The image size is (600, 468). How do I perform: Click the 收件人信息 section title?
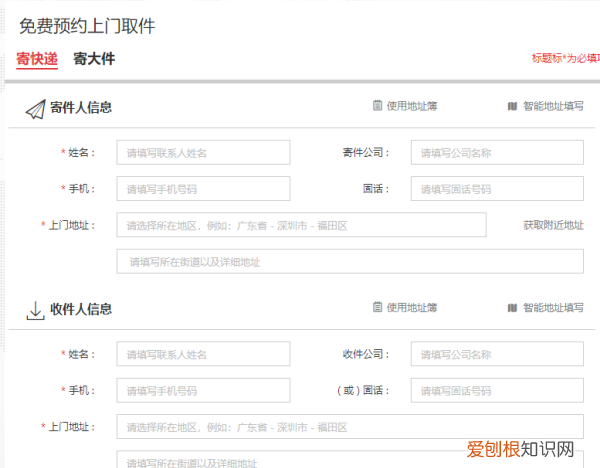coord(81,309)
